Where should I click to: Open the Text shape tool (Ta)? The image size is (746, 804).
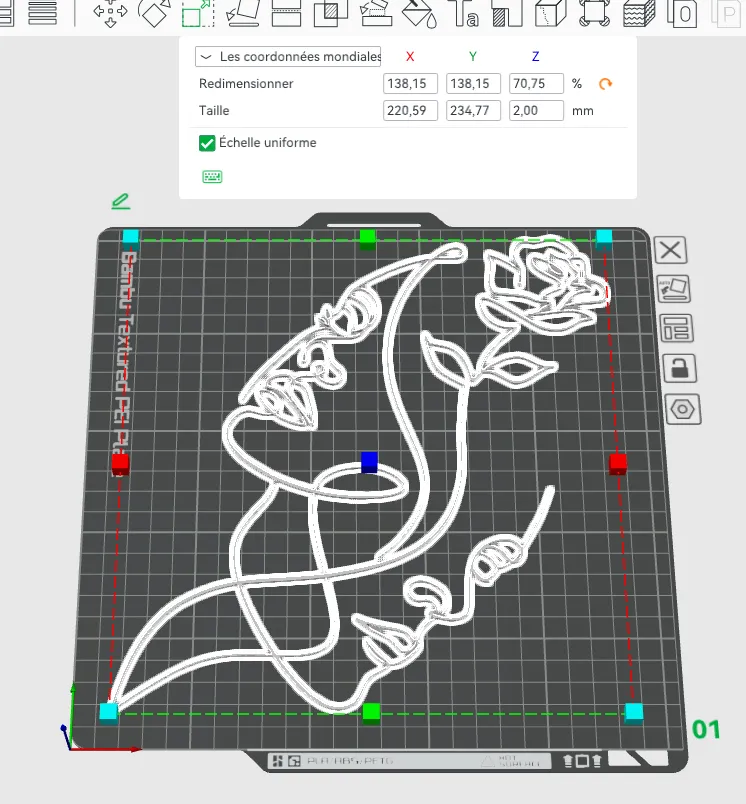[465, 12]
